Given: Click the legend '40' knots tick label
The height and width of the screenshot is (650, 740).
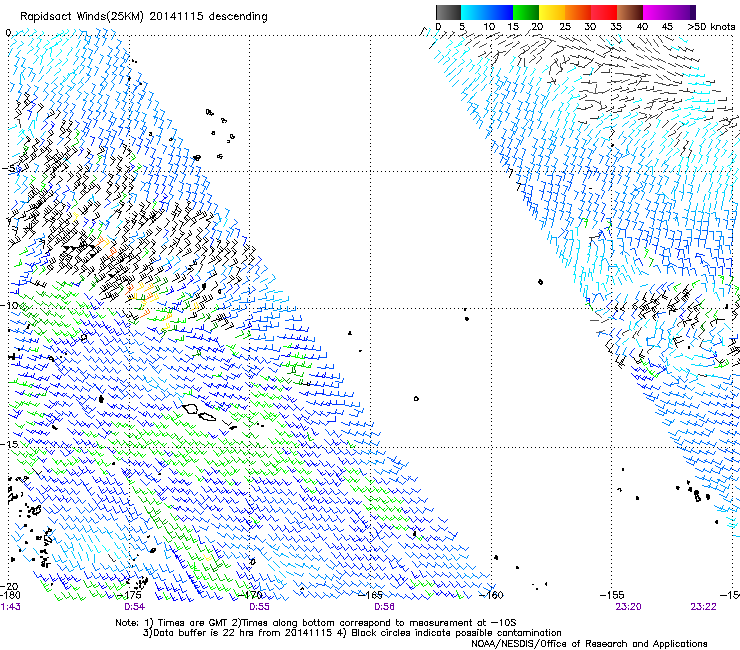Looking at the screenshot, I should [x=642, y=27].
